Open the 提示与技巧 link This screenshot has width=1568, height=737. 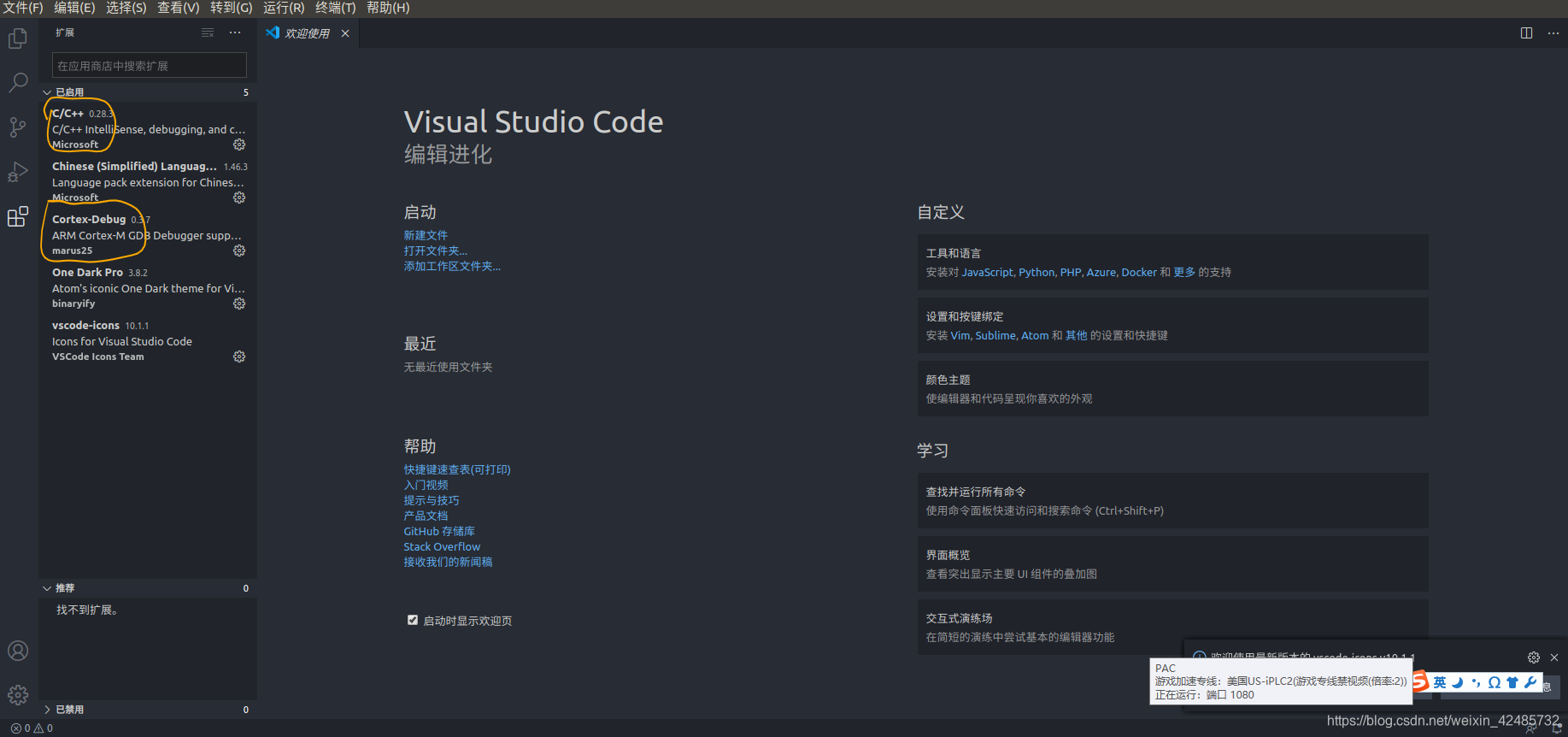[432, 500]
